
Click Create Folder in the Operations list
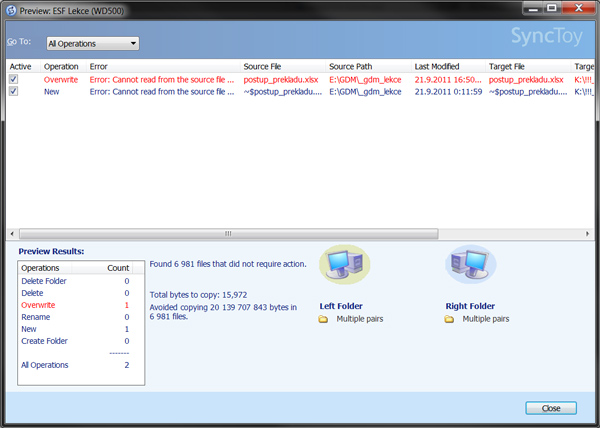pyautogui.click(x=45, y=341)
